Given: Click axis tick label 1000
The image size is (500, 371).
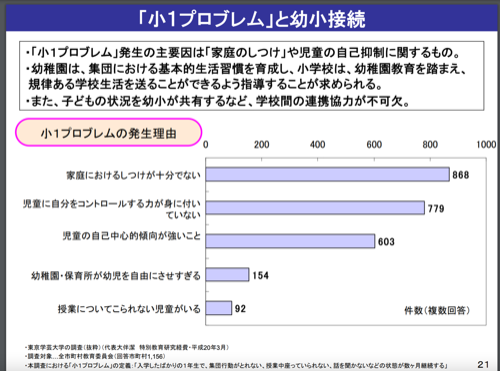Looking at the screenshot, I should tap(486, 145).
